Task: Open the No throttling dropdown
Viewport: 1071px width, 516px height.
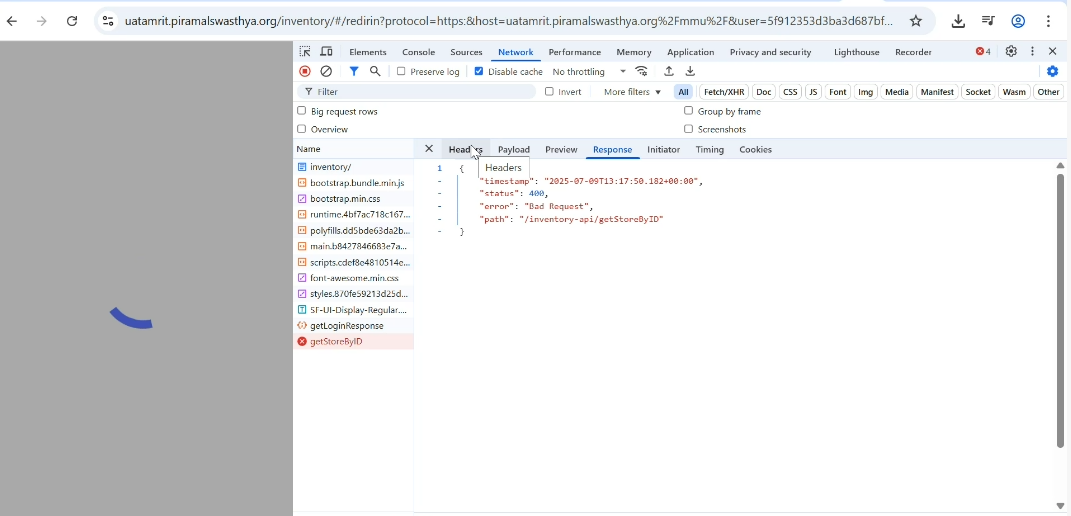Action: (589, 71)
